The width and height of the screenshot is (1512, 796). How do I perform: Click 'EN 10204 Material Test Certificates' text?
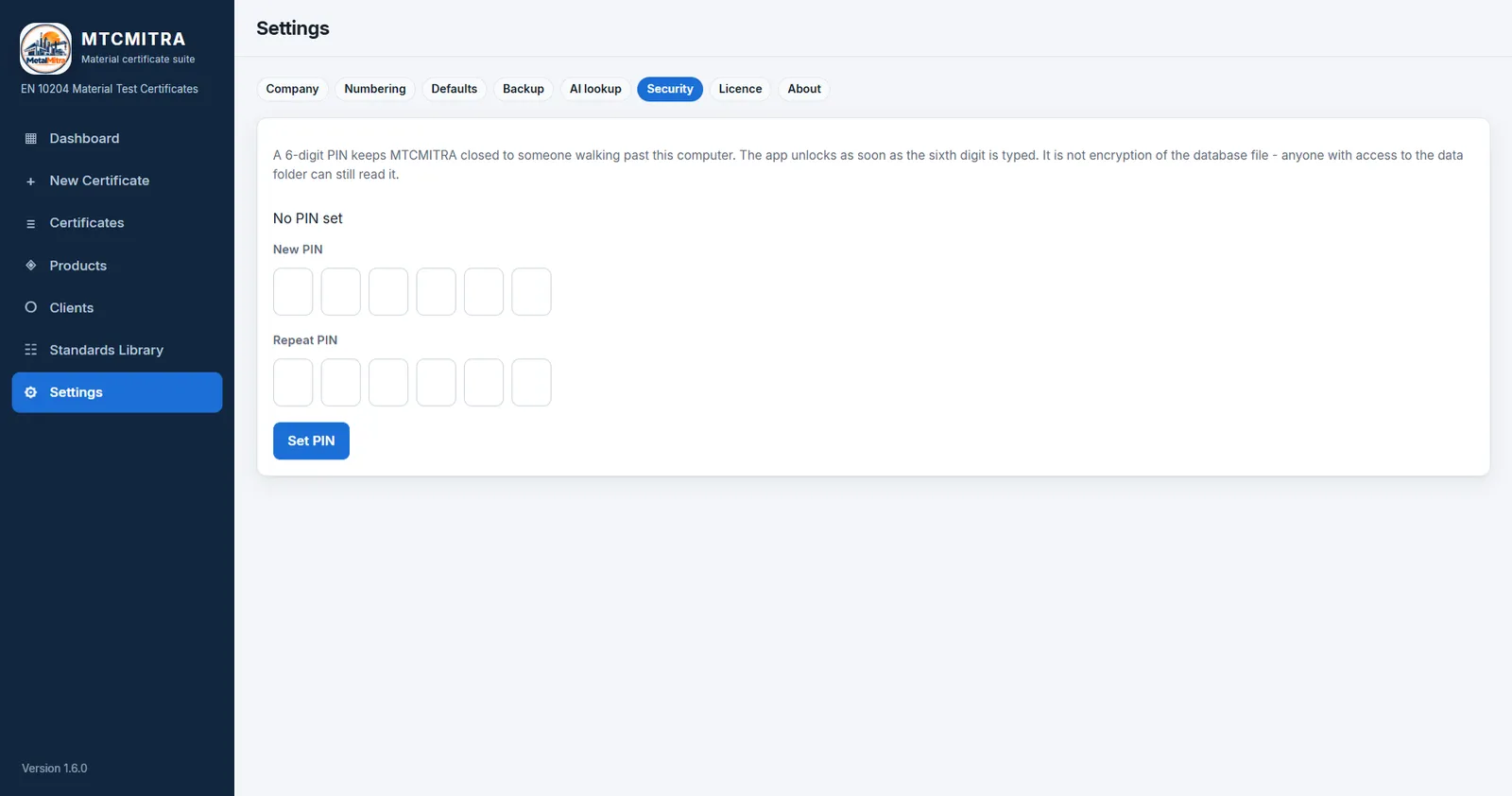click(110, 89)
